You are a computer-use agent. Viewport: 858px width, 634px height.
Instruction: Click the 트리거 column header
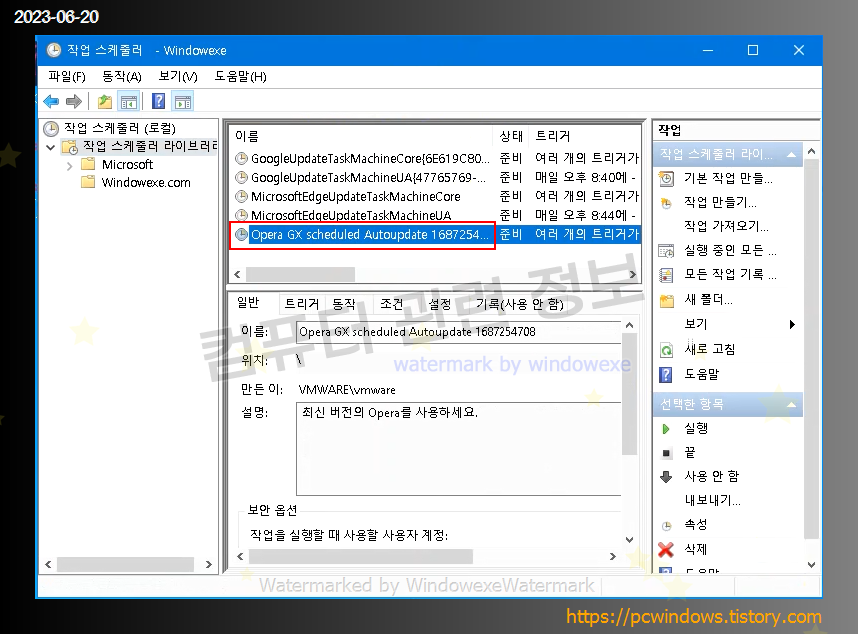tap(585, 136)
